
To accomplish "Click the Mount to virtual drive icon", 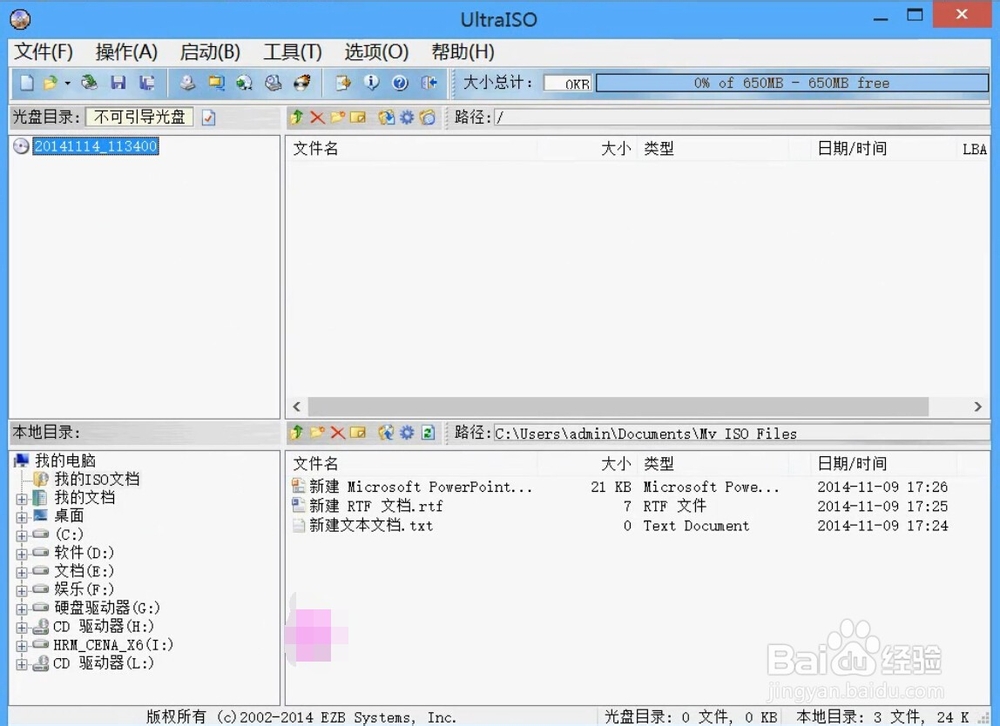I will tap(274, 83).
